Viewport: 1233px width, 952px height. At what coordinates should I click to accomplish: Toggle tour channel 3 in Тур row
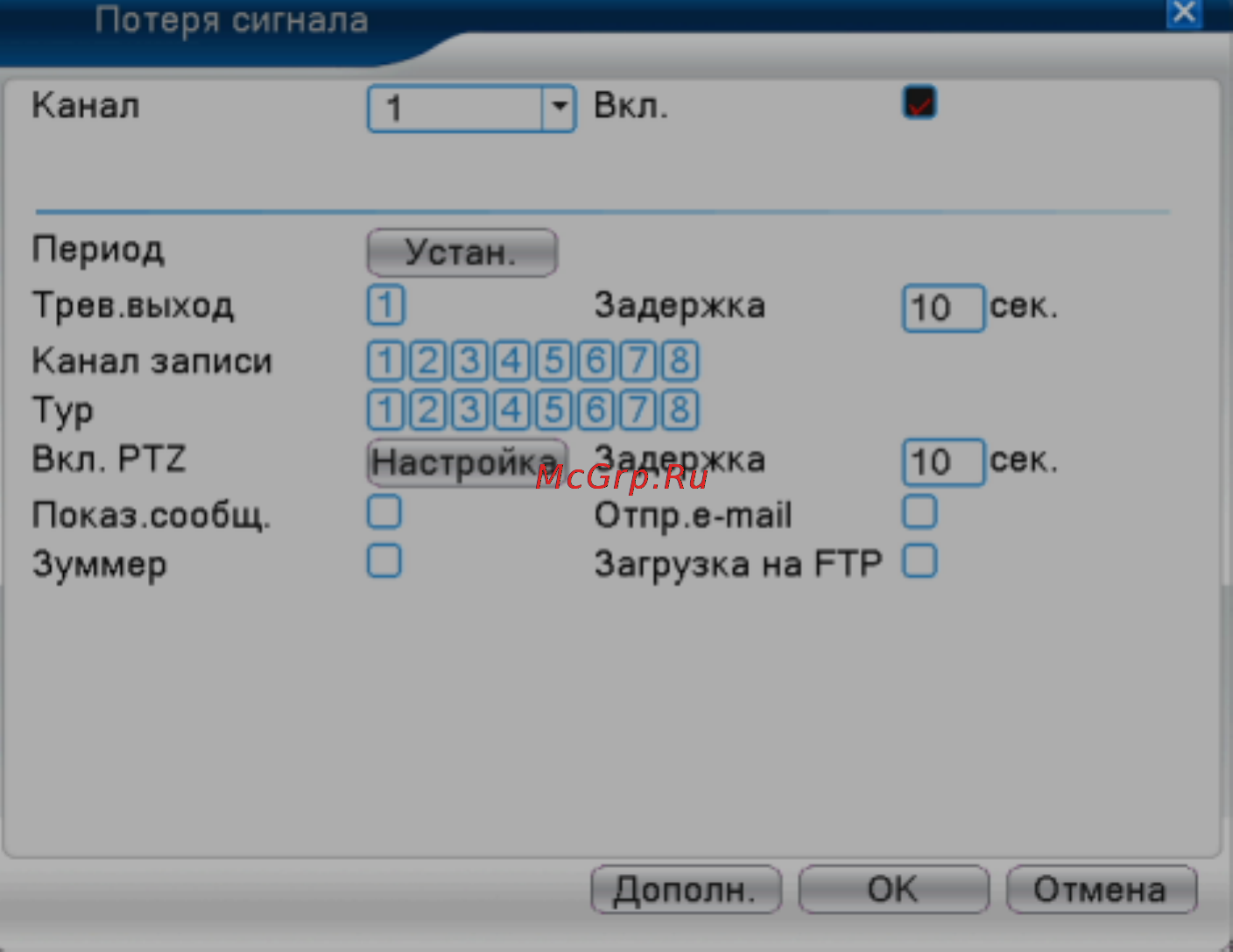click(469, 410)
